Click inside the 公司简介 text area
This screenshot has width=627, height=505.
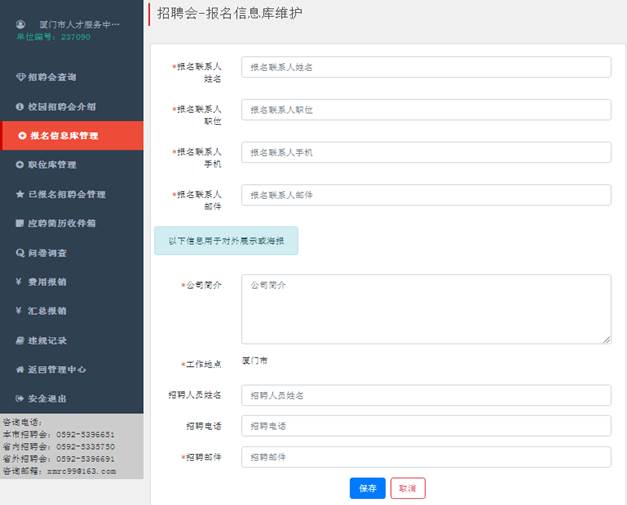(x=426, y=309)
